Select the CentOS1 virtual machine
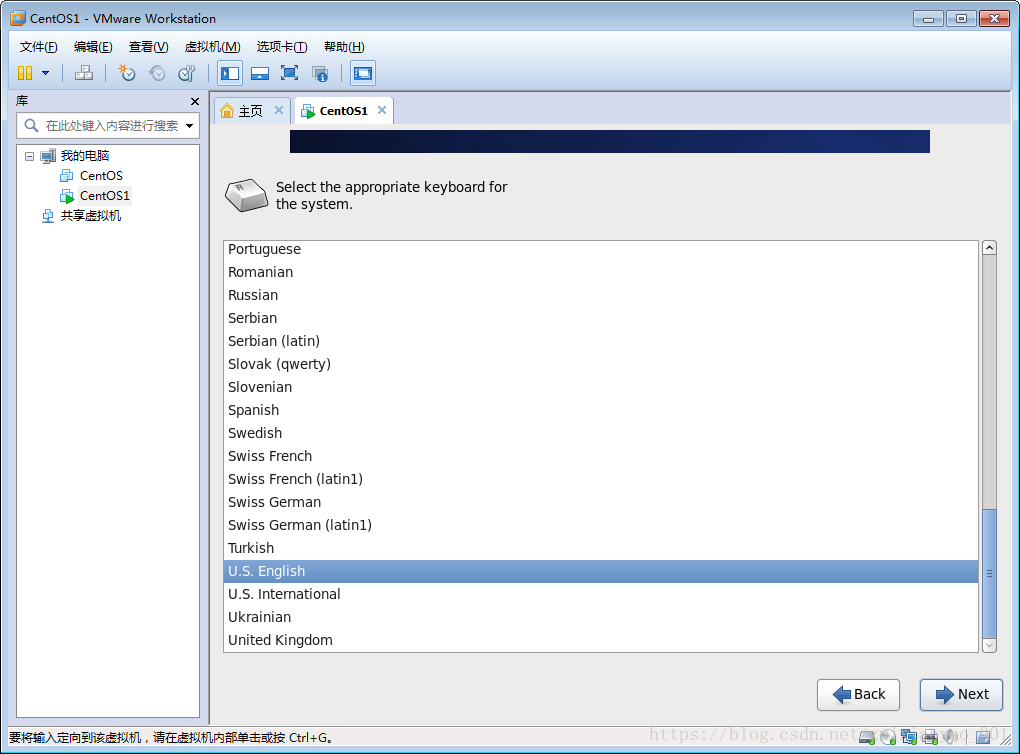Screen dimensions: 1020x754 pyautogui.click(x=105, y=196)
